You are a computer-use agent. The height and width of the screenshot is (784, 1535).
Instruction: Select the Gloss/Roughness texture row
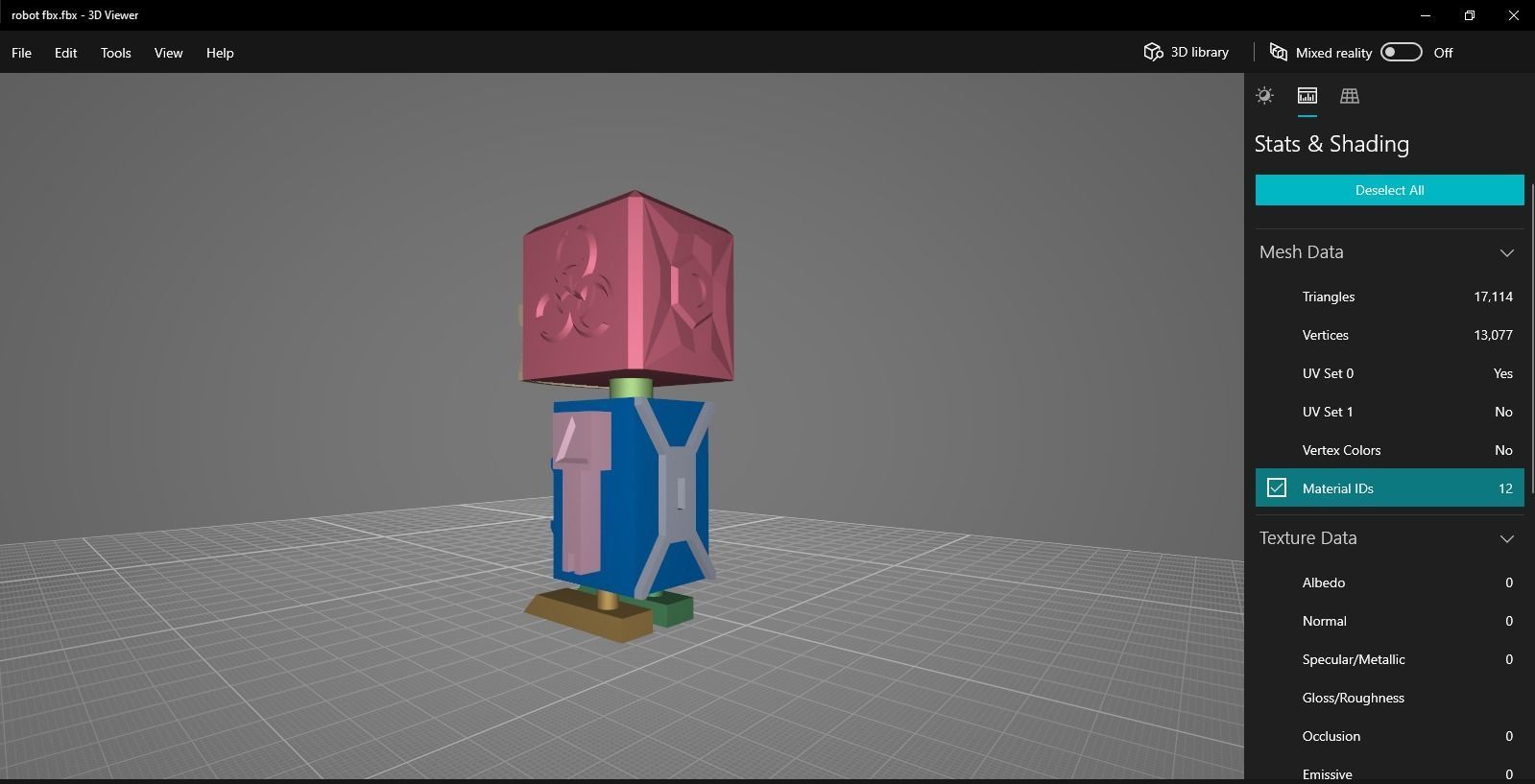1389,698
